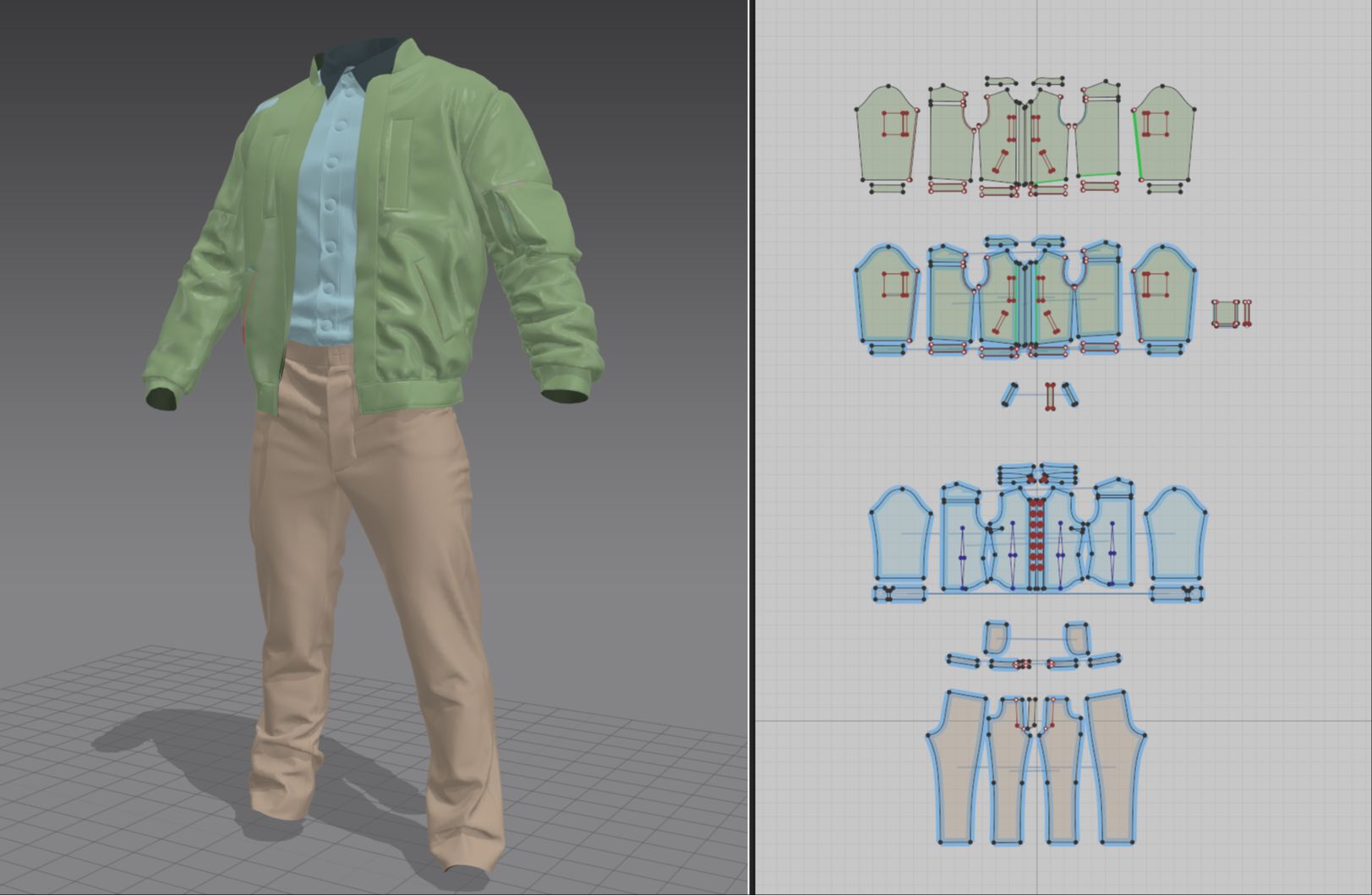The height and width of the screenshot is (895, 1372).
Task: Select the shirt's left cuff pattern piece
Action: click(901, 594)
